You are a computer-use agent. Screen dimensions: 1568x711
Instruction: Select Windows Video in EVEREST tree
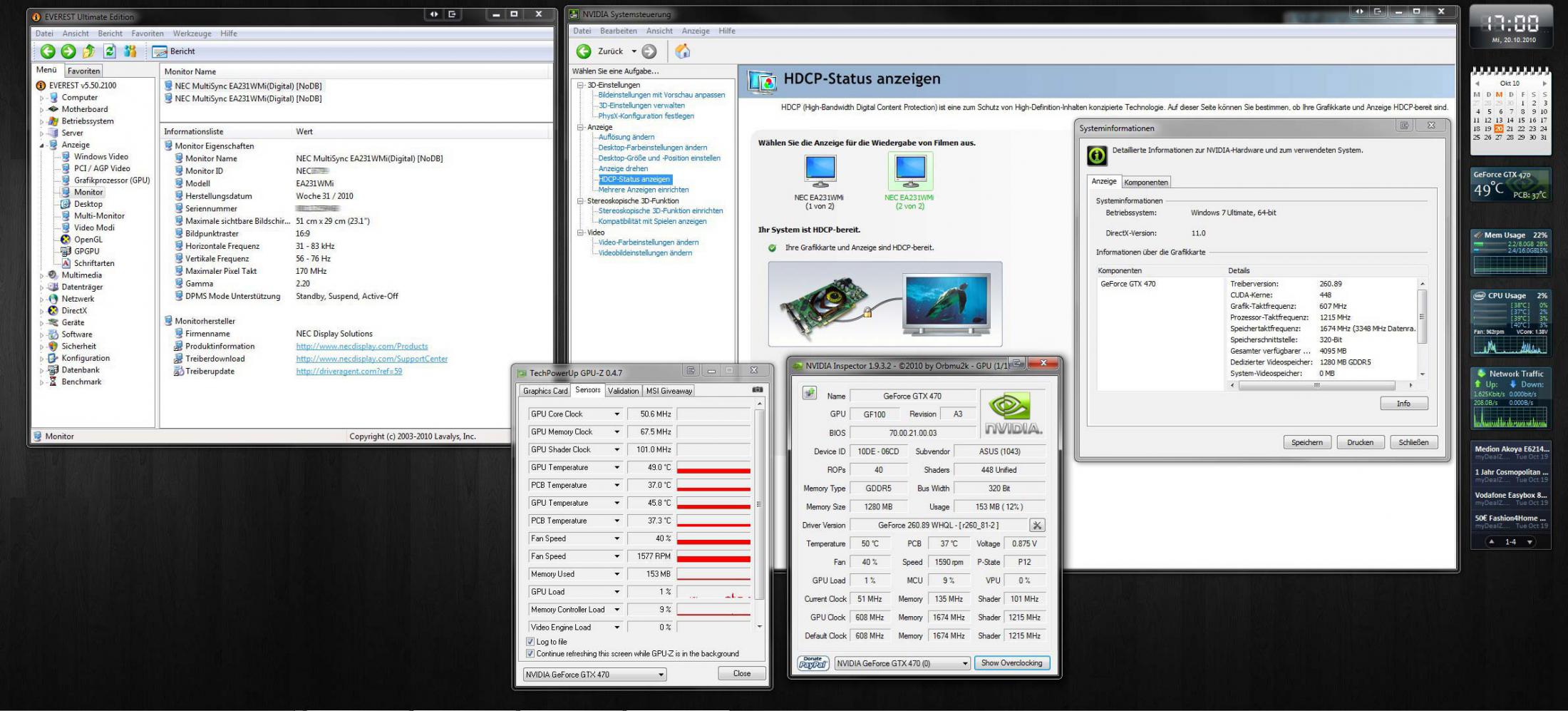[x=101, y=157]
